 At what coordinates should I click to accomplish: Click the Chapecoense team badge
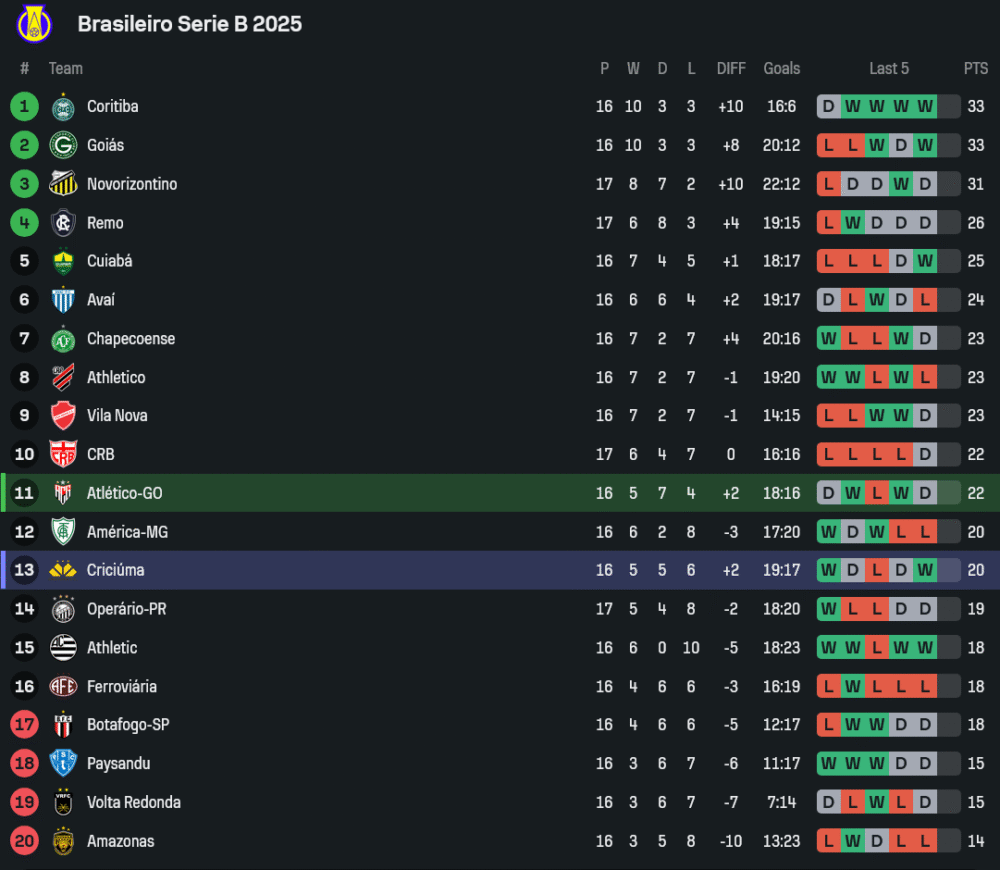pyautogui.click(x=63, y=339)
